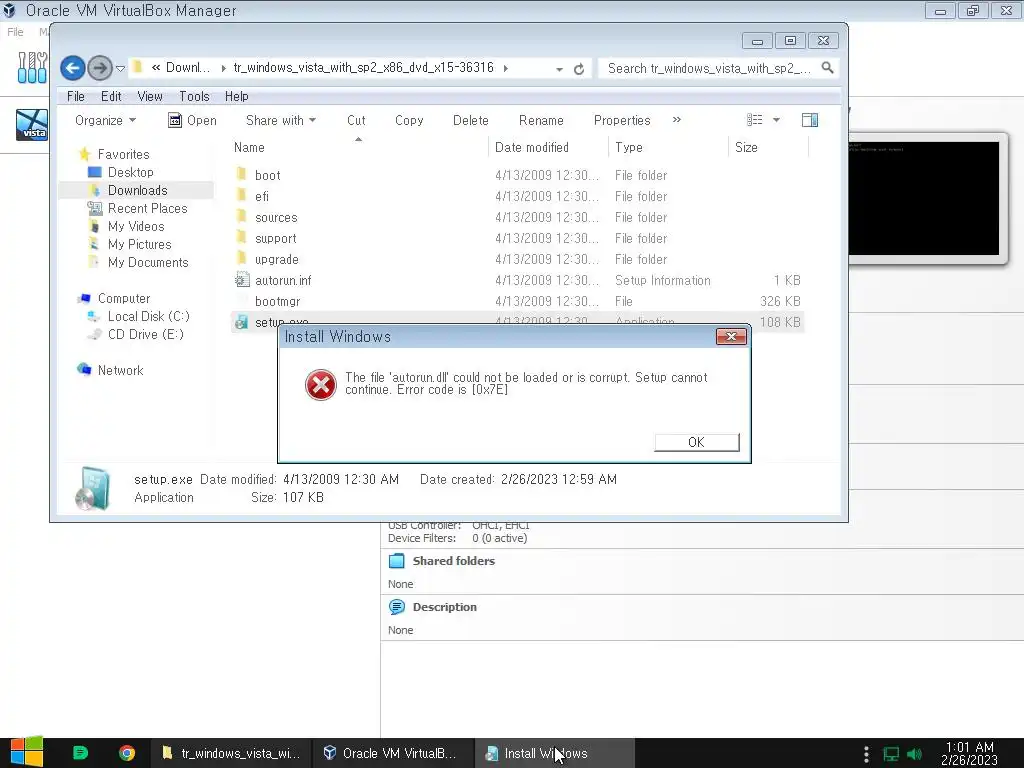Open Chrome from the taskbar
The image size is (1024, 768).
pos(127,753)
